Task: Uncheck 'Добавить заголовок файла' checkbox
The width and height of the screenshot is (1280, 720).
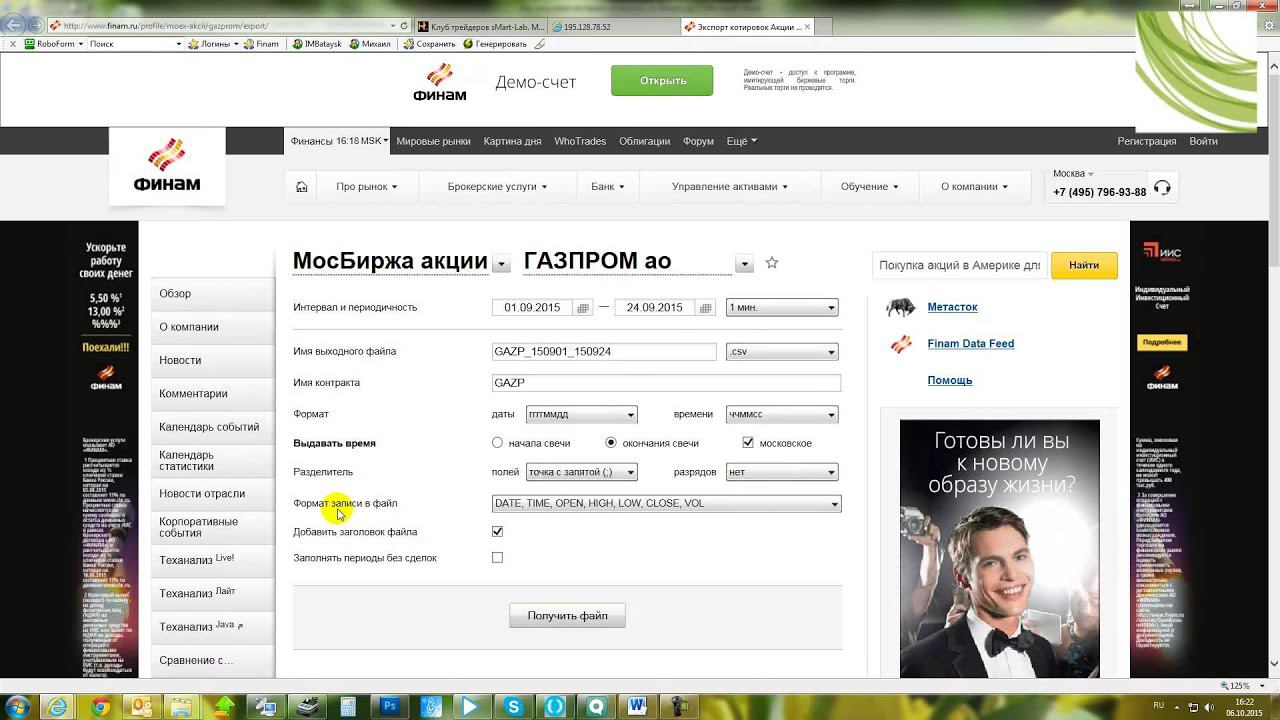Action: click(498, 531)
